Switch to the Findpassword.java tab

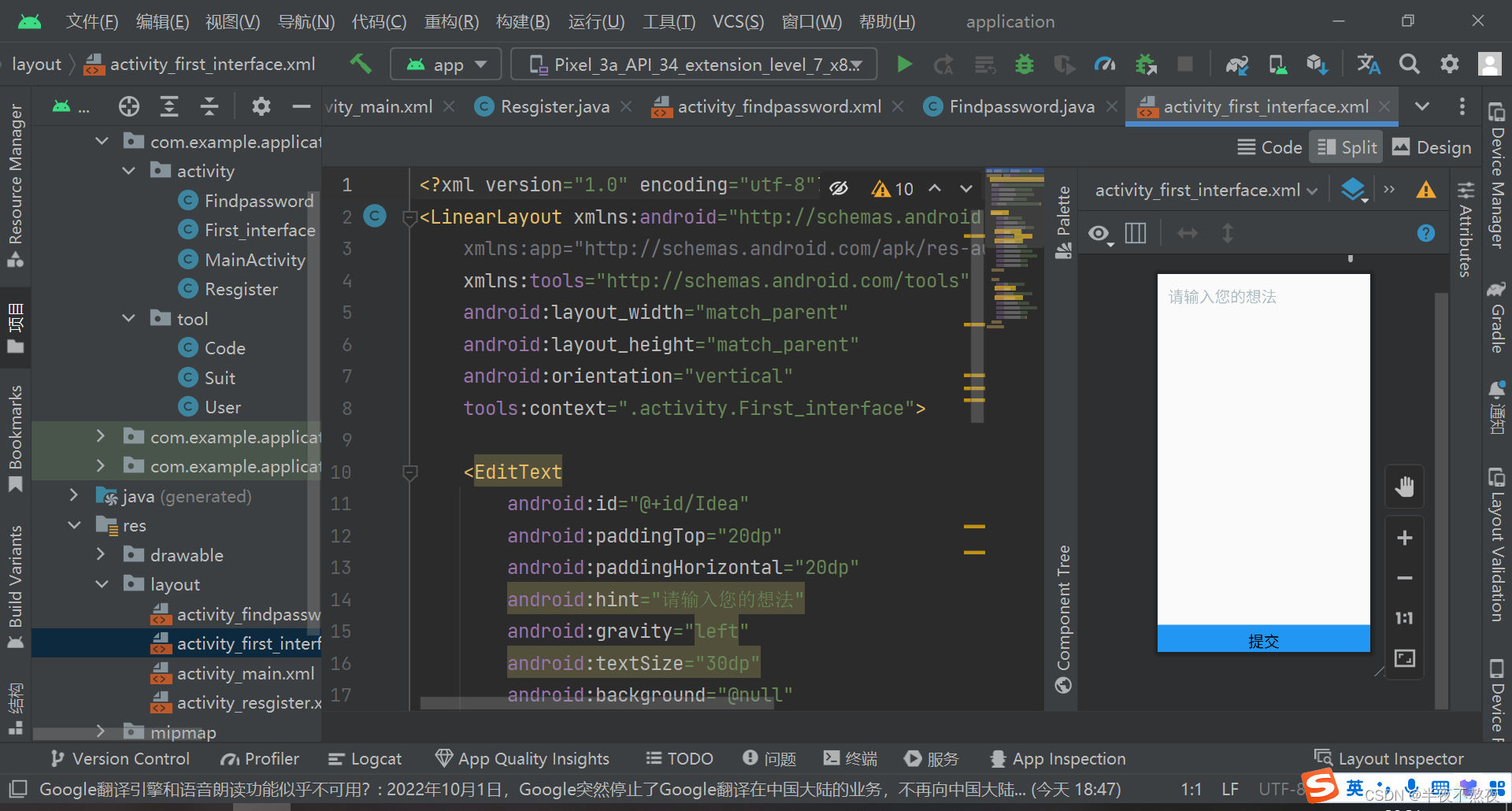coord(1020,106)
